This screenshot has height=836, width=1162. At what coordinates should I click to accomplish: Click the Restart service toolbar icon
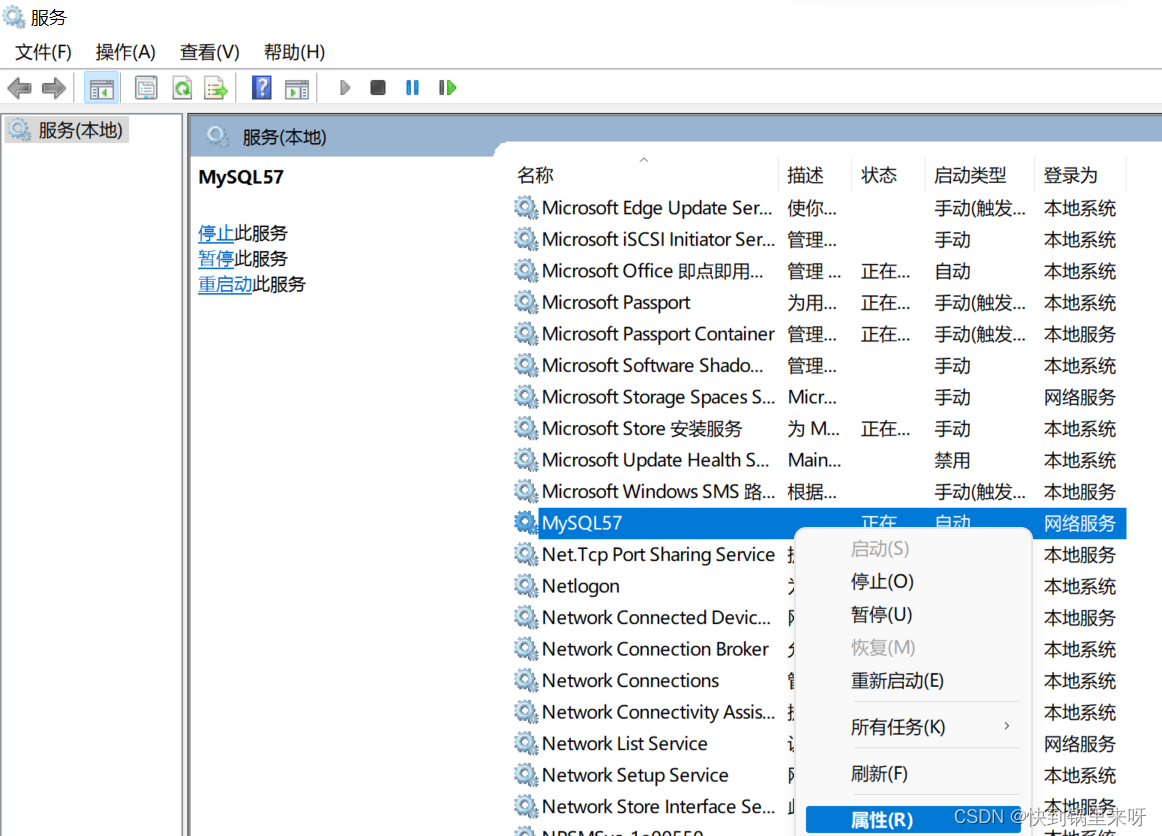[448, 87]
